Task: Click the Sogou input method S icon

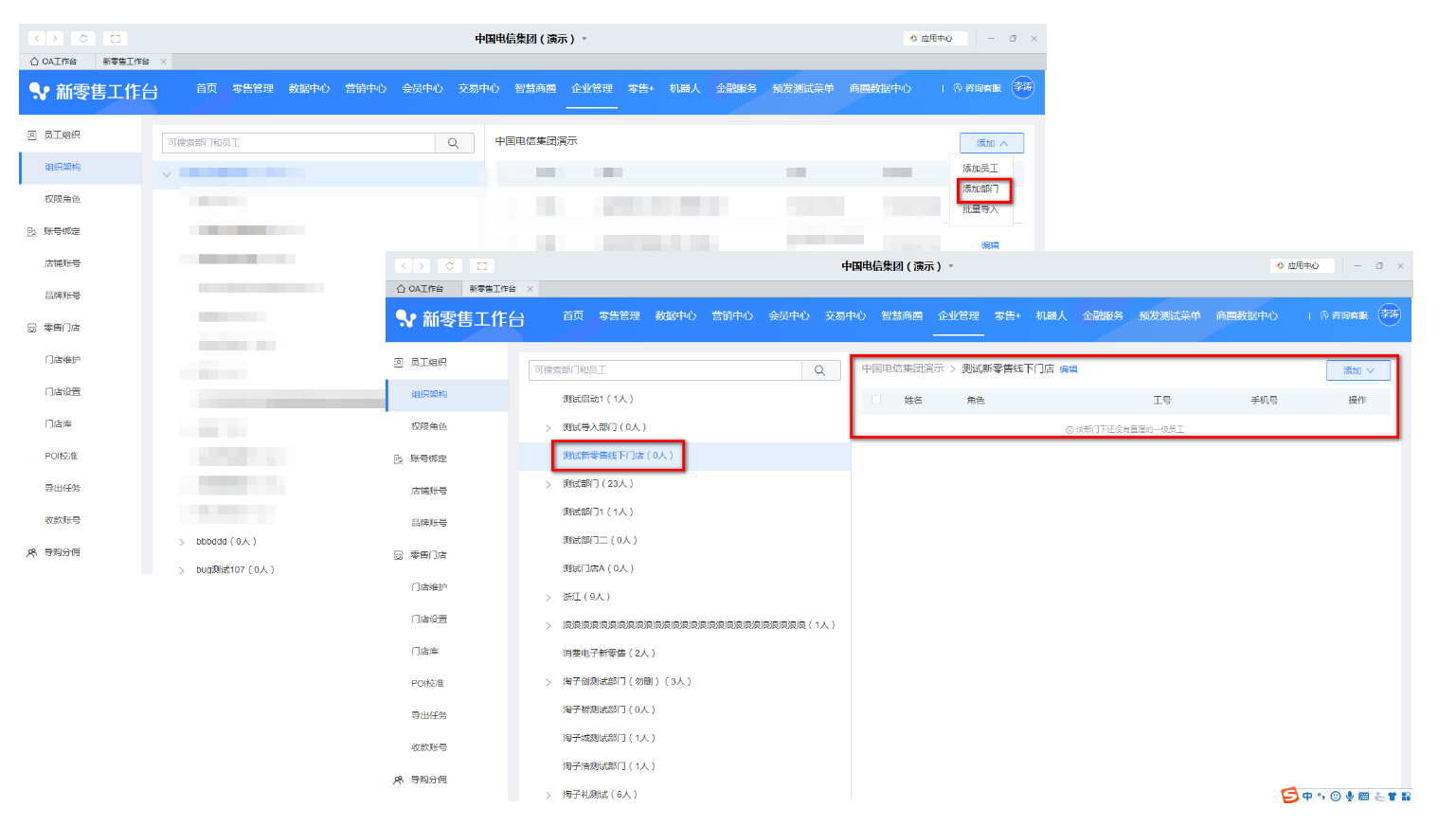Action: [1289, 796]
